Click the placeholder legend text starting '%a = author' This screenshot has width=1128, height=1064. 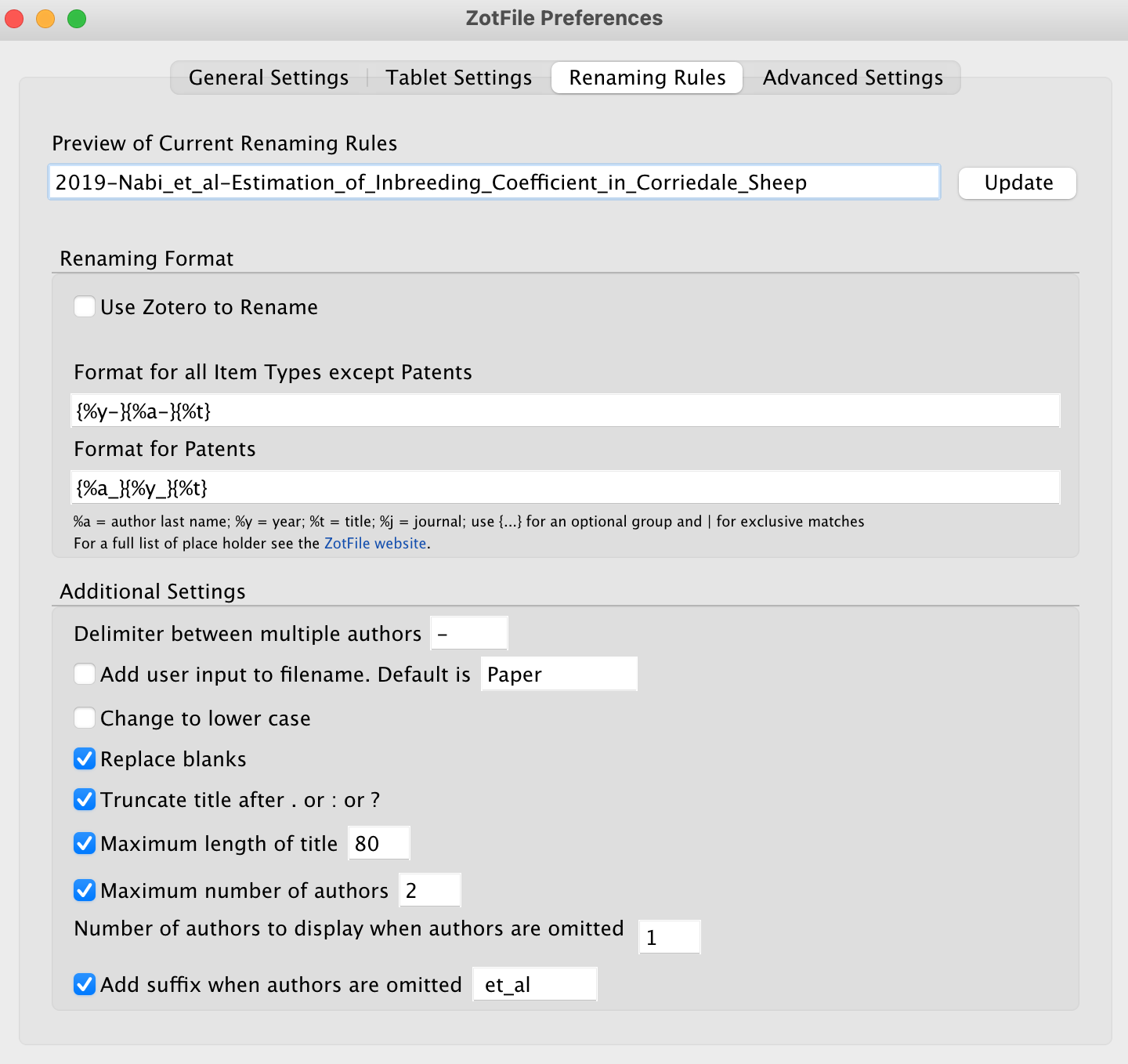coord(469,521)
